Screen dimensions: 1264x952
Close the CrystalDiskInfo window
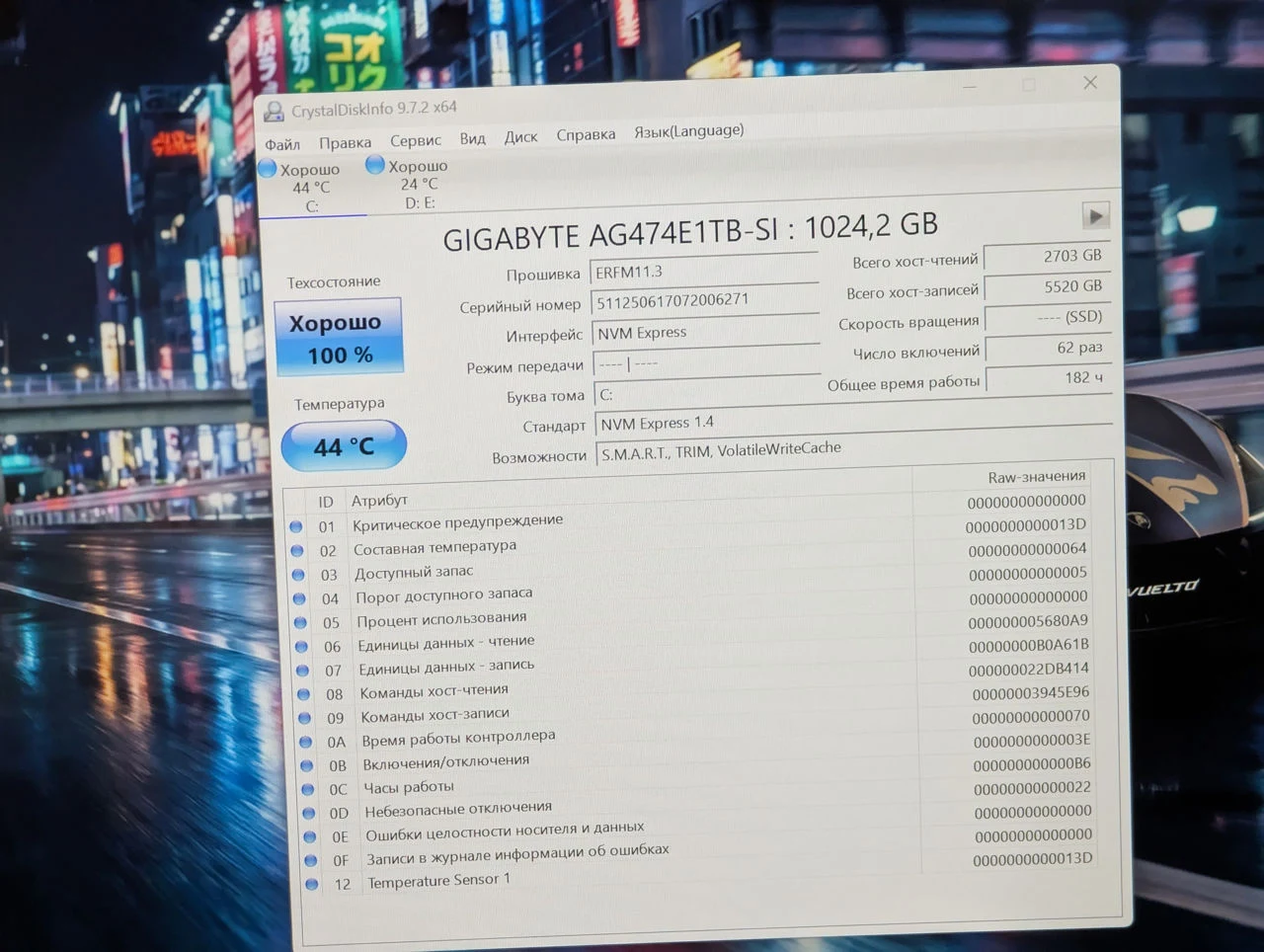click(x=1089, y=83)
